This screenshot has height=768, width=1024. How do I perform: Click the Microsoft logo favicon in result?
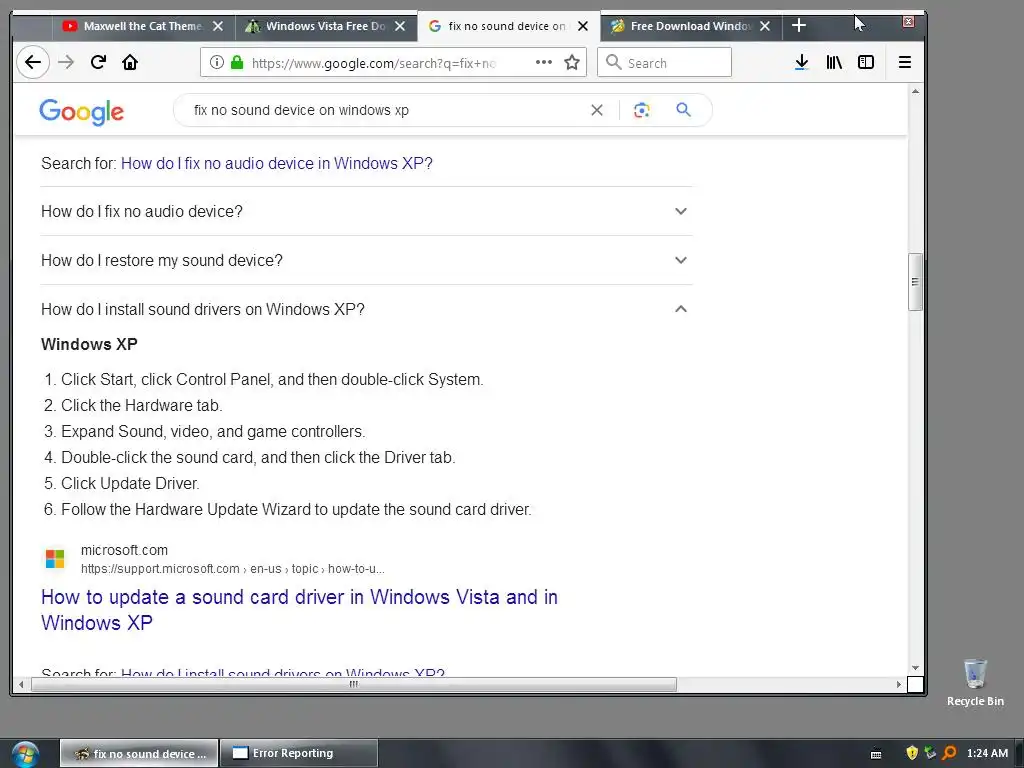55,559
